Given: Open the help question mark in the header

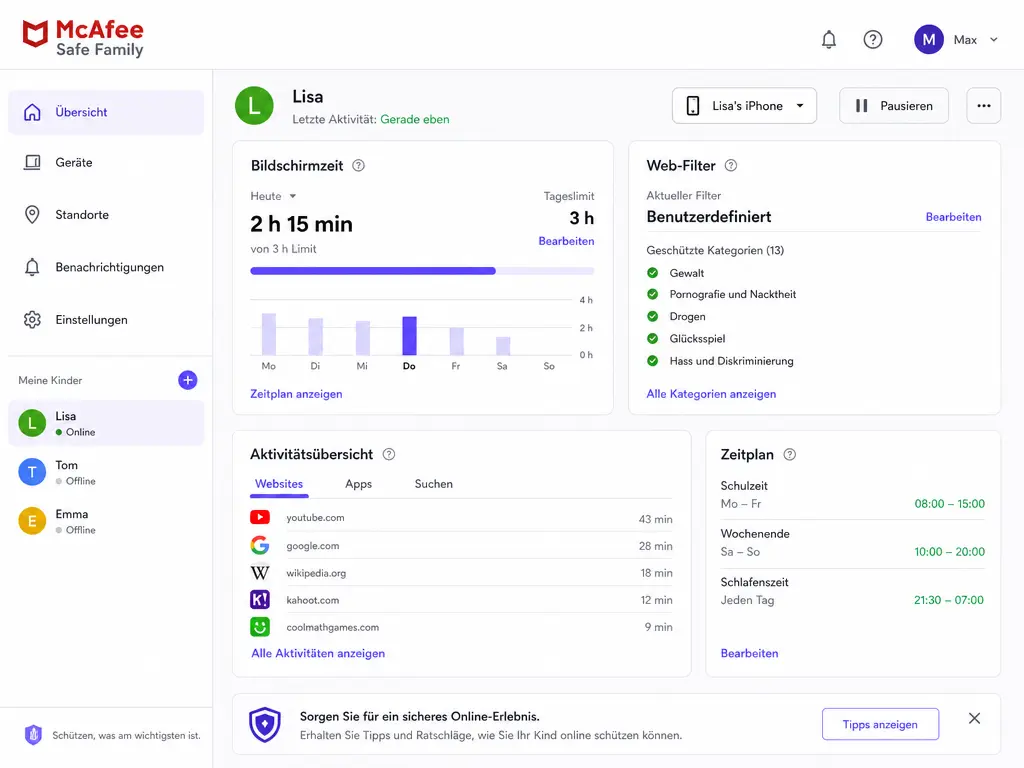Looking at the screenshot, I should (872, 40).
